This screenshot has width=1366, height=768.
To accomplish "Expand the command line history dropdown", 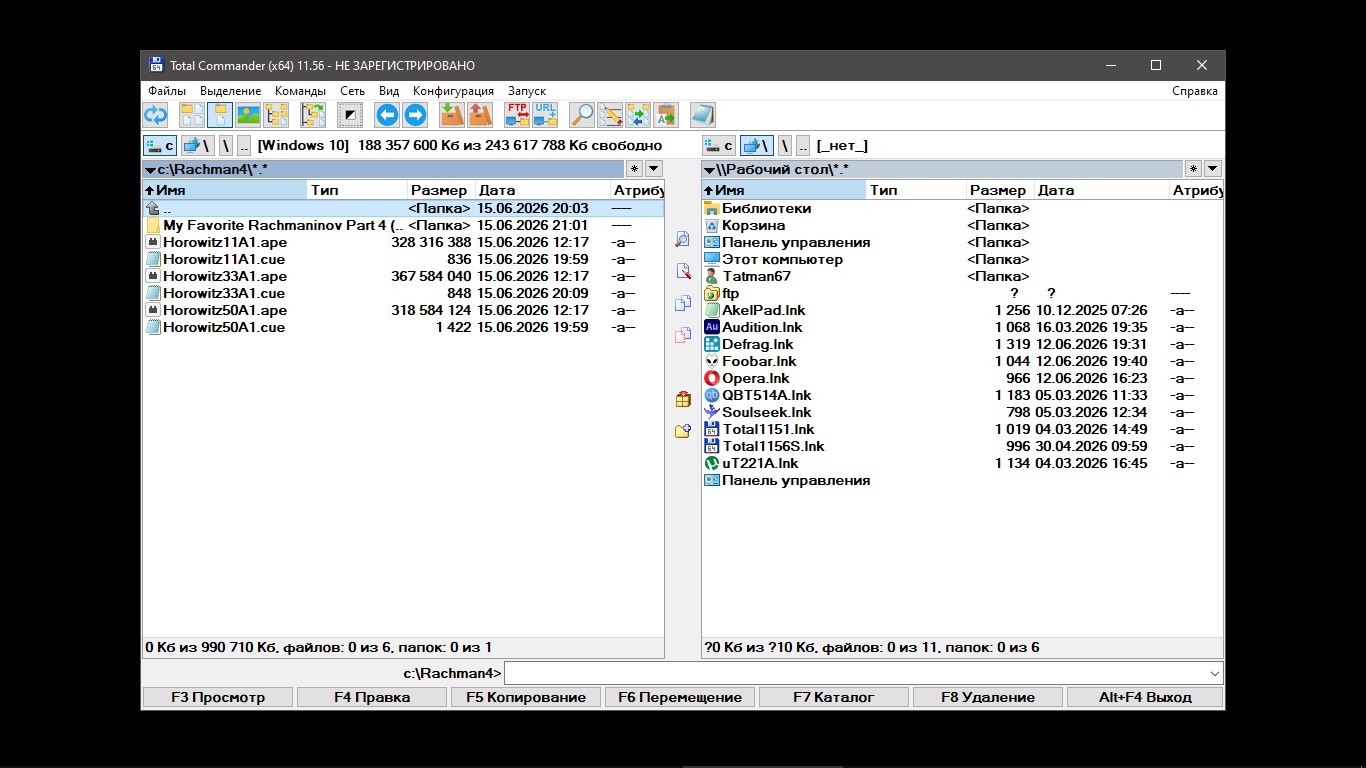I will (x=1215, y=673).
